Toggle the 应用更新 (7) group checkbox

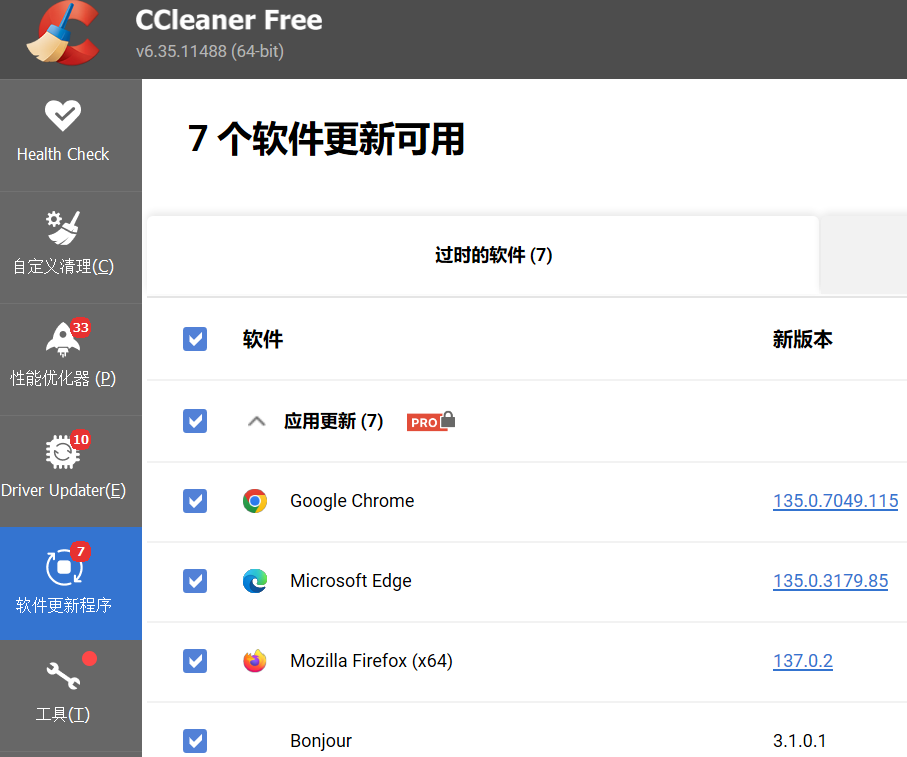click(x=195, y=421)
